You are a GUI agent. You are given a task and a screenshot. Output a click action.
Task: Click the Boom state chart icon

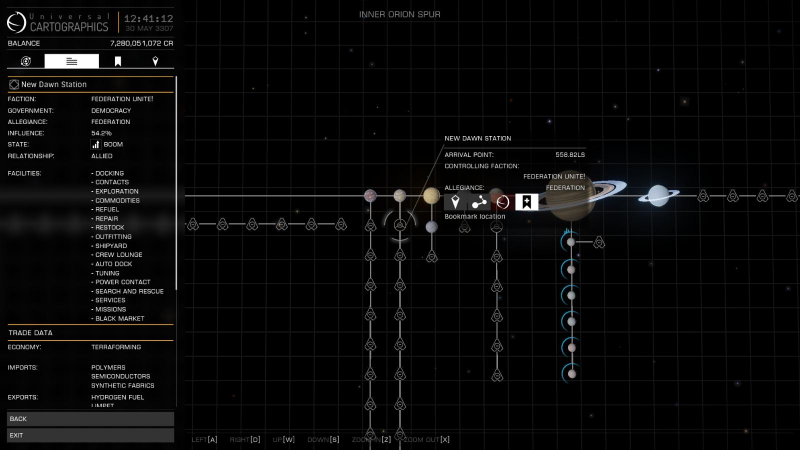tap(95, 144)
